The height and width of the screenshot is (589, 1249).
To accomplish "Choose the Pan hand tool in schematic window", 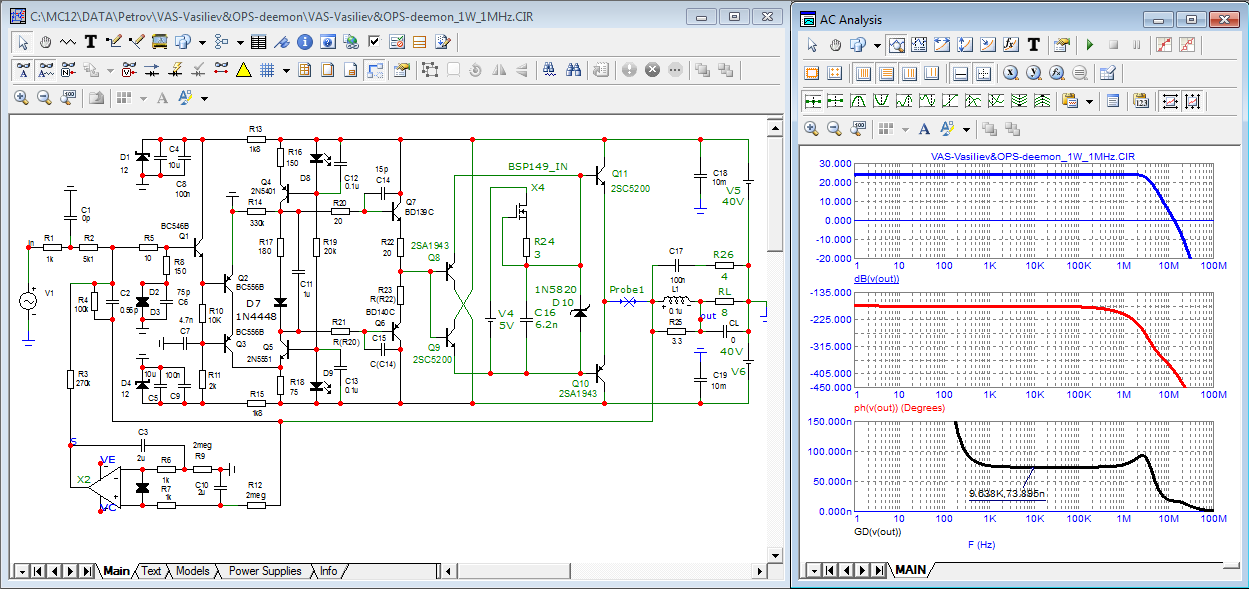I will 45,42.
